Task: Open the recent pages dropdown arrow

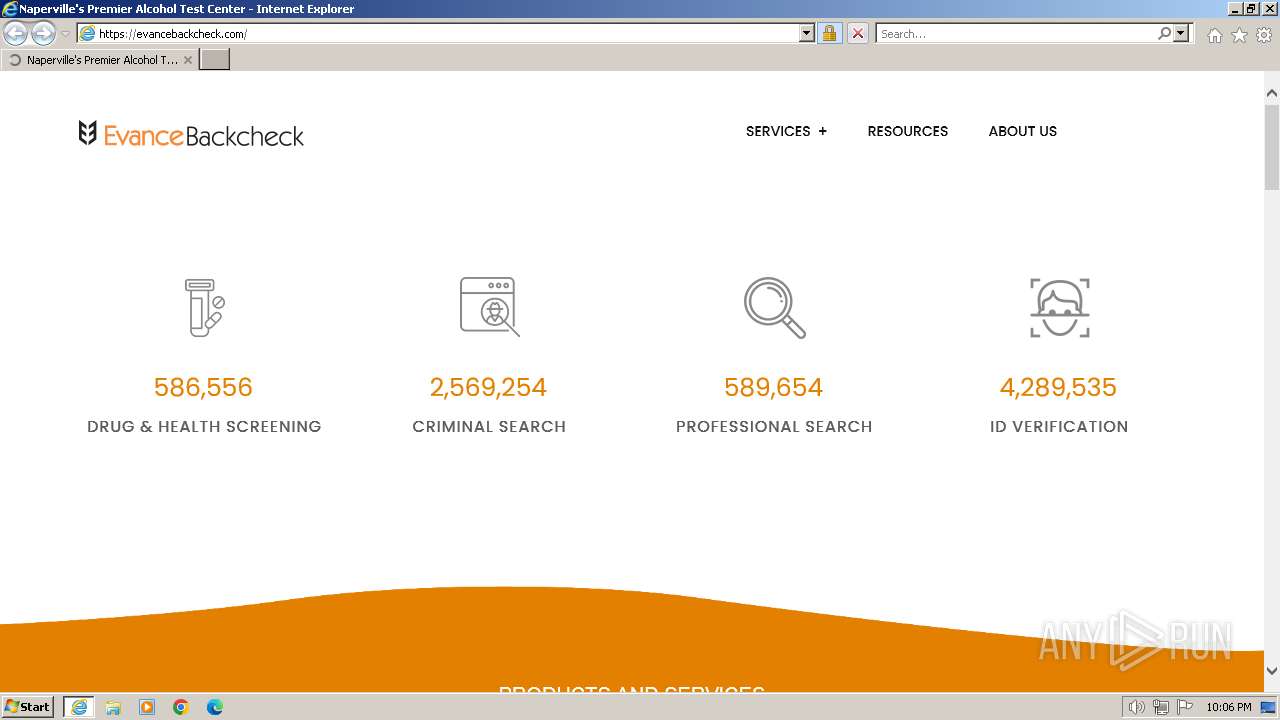Action: click(65, 34)
